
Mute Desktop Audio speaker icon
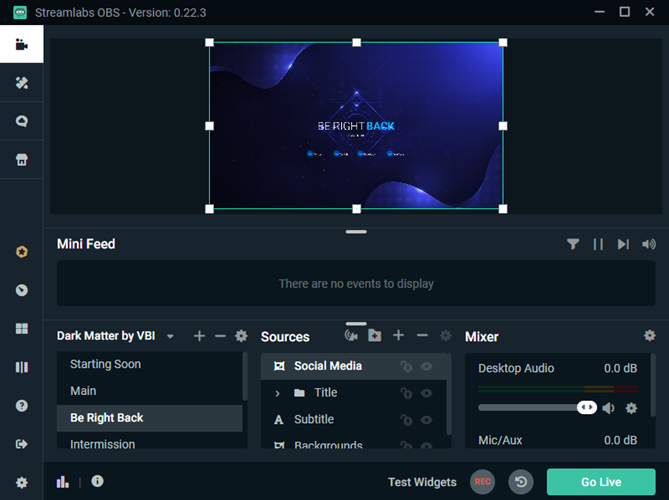point(608,408)
